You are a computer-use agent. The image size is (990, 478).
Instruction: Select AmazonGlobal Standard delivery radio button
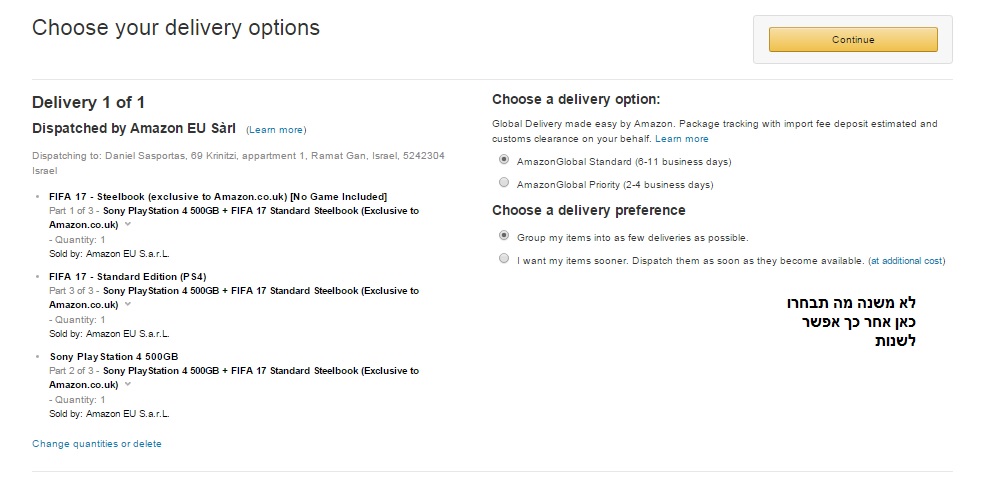pyautogui.click(x=504, y=160)
